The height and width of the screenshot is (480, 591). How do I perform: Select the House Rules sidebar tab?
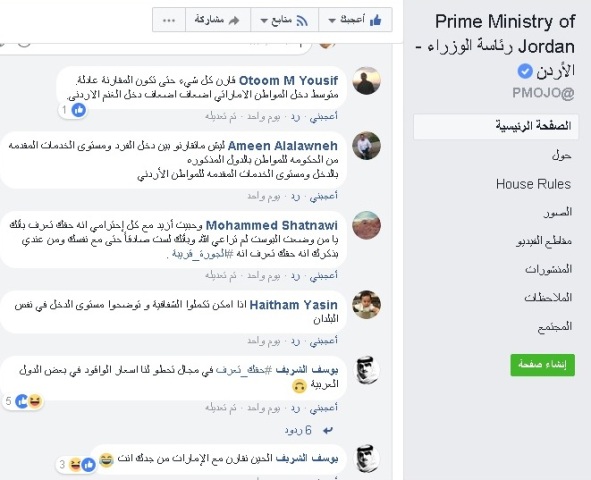point(533,184)
